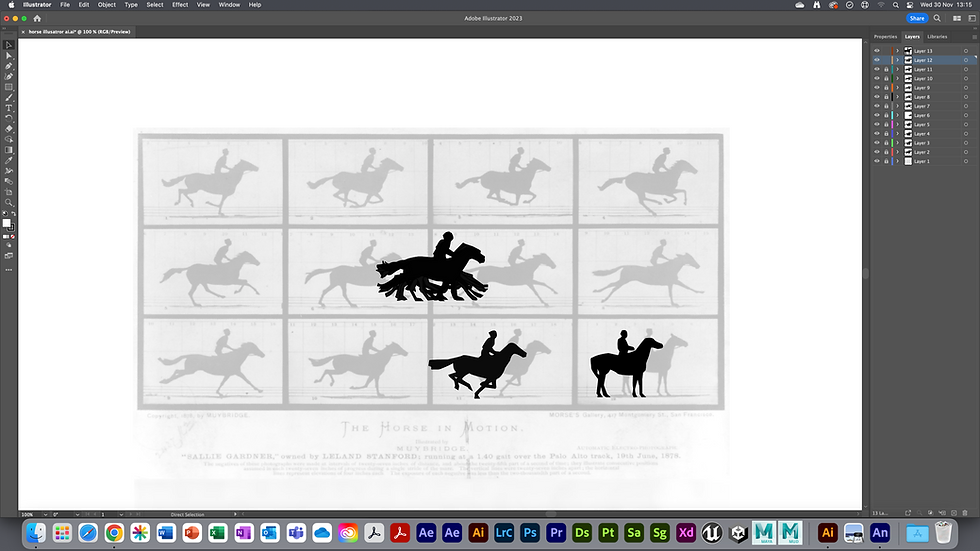The image size is (980, 551).
Task: Click the Layer 6 thumbnail
Action: [908, 115]
